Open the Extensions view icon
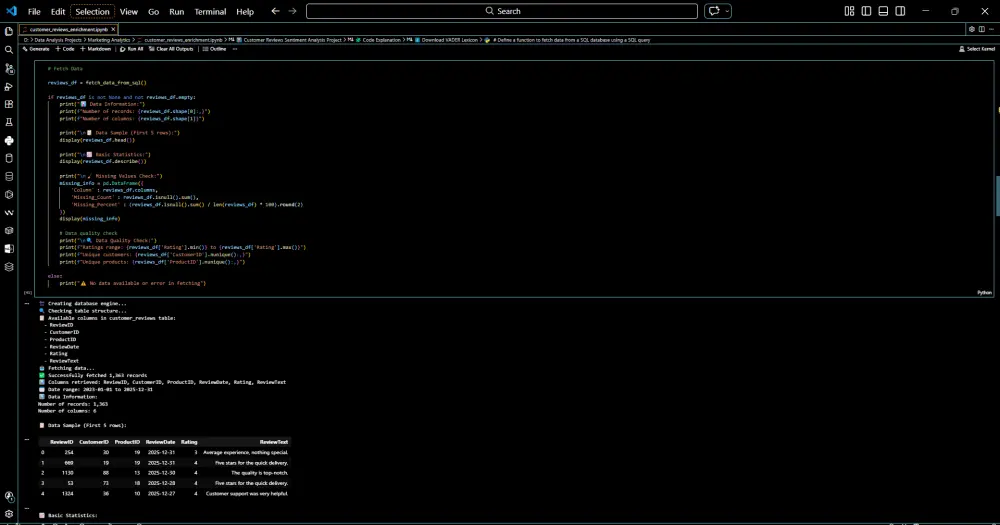 click(9, 104)
